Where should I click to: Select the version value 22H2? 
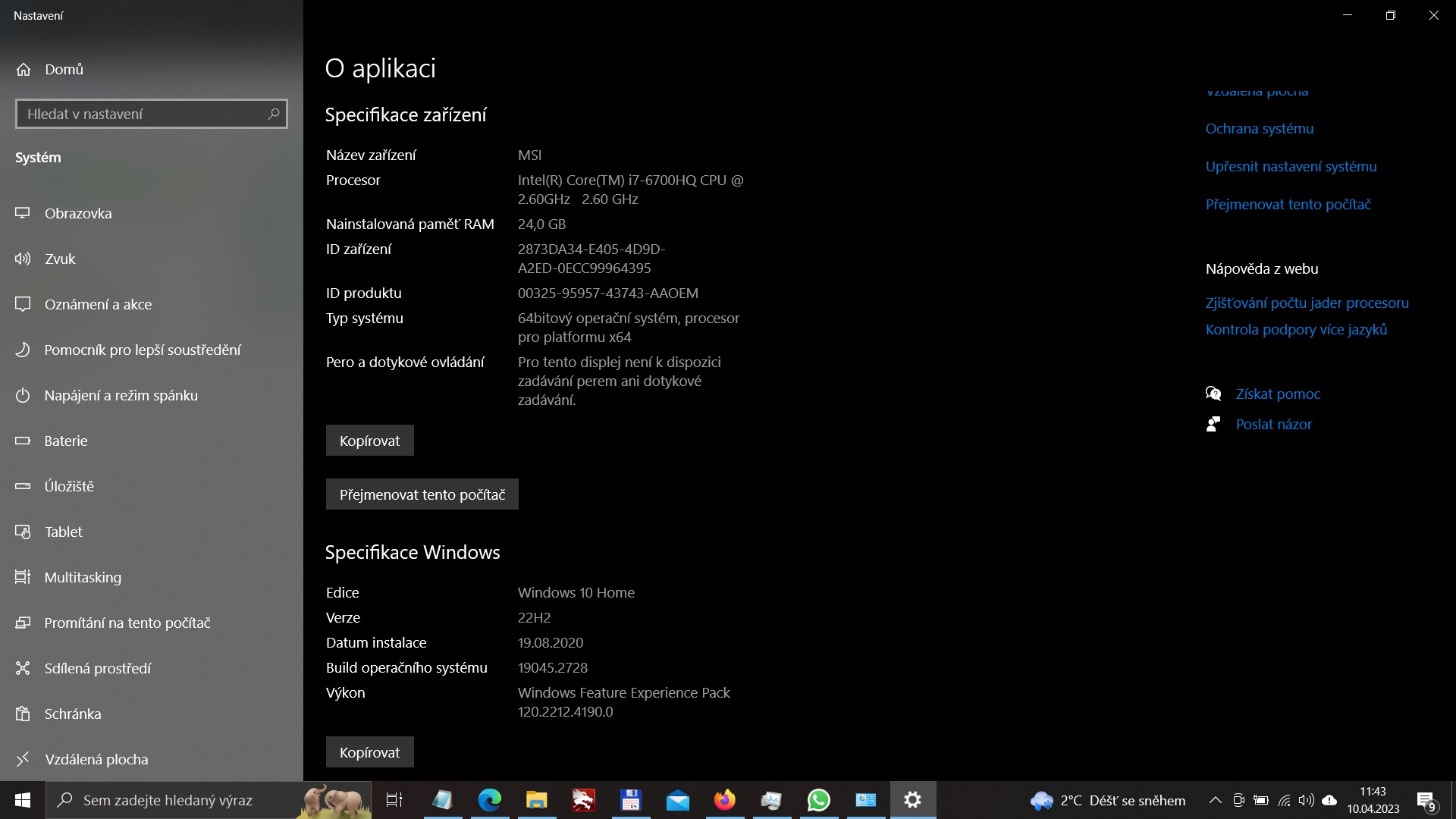click(x=534, y=617)
